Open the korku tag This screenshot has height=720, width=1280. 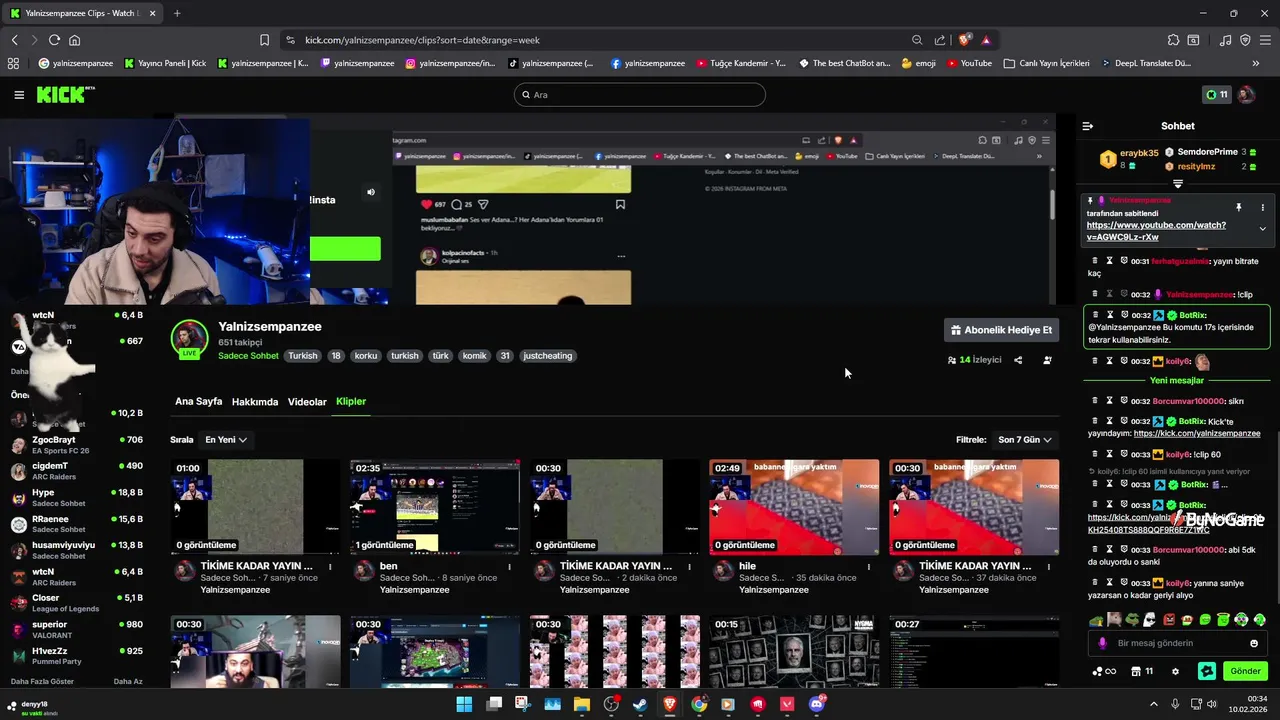pyautogui.click(x=366, y=356)
